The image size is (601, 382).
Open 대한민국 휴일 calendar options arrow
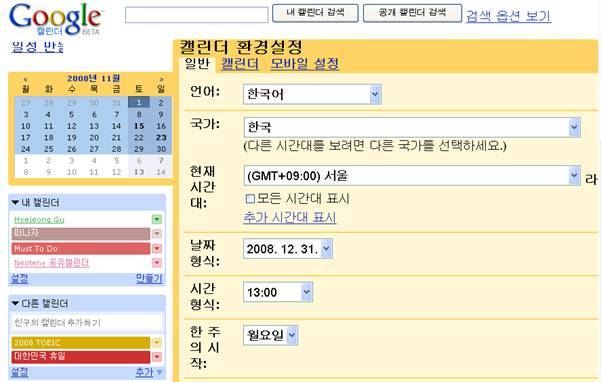tap(157, 357)
